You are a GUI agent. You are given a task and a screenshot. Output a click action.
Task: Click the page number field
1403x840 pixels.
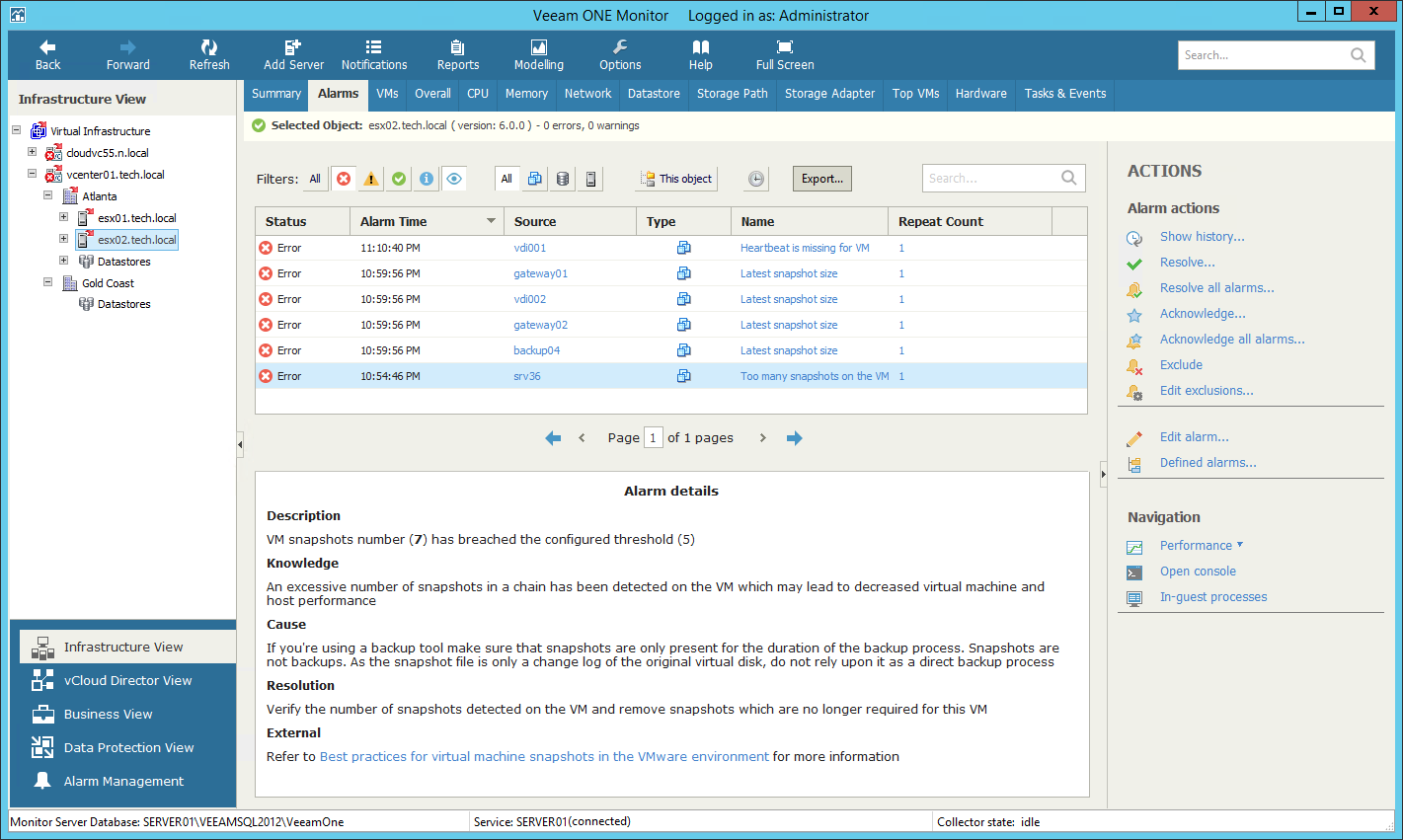pos(653,437)
